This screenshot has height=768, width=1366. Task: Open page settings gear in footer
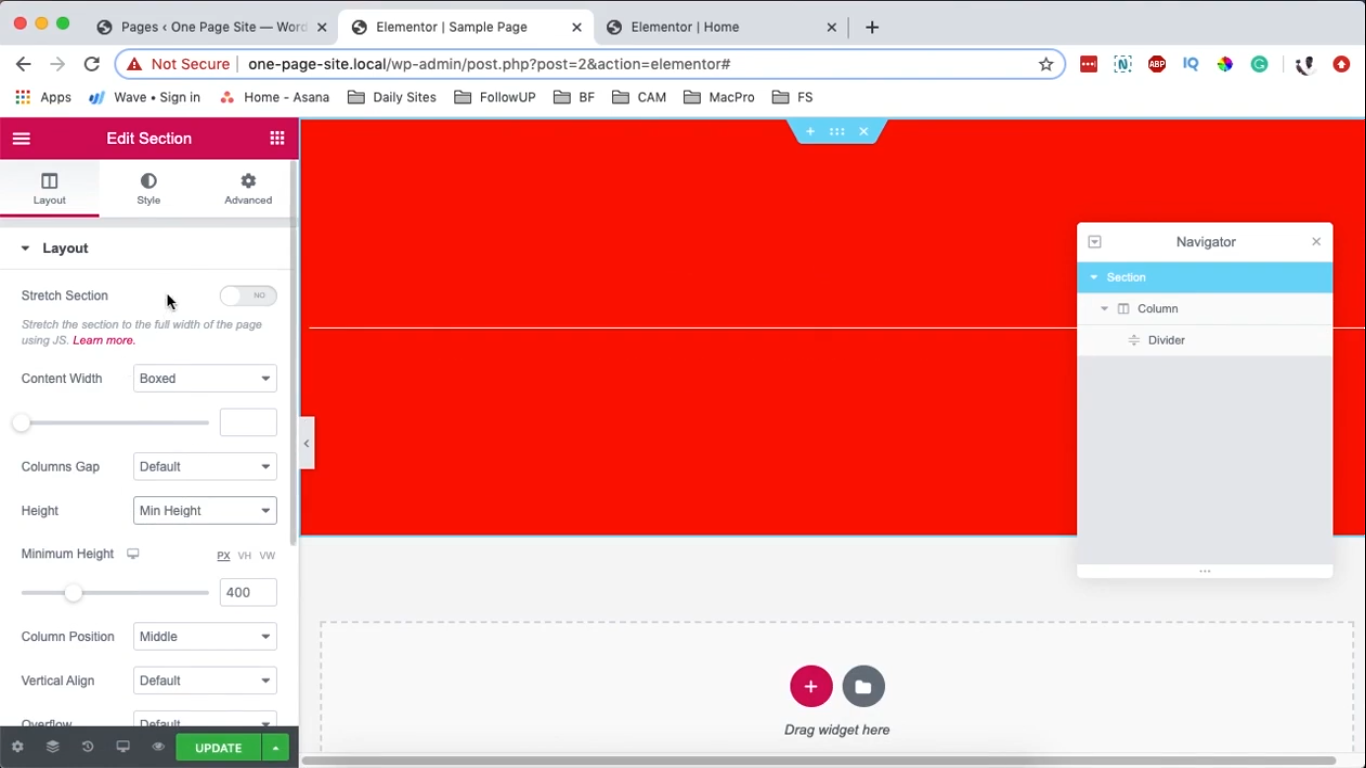pos(17,747)
